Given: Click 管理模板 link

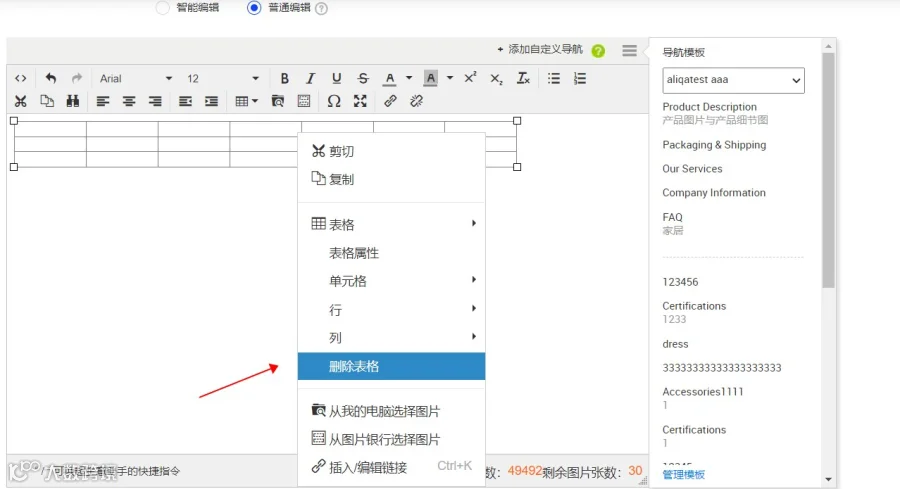Looking at the screenshot, I should click(x=684, y=475).
